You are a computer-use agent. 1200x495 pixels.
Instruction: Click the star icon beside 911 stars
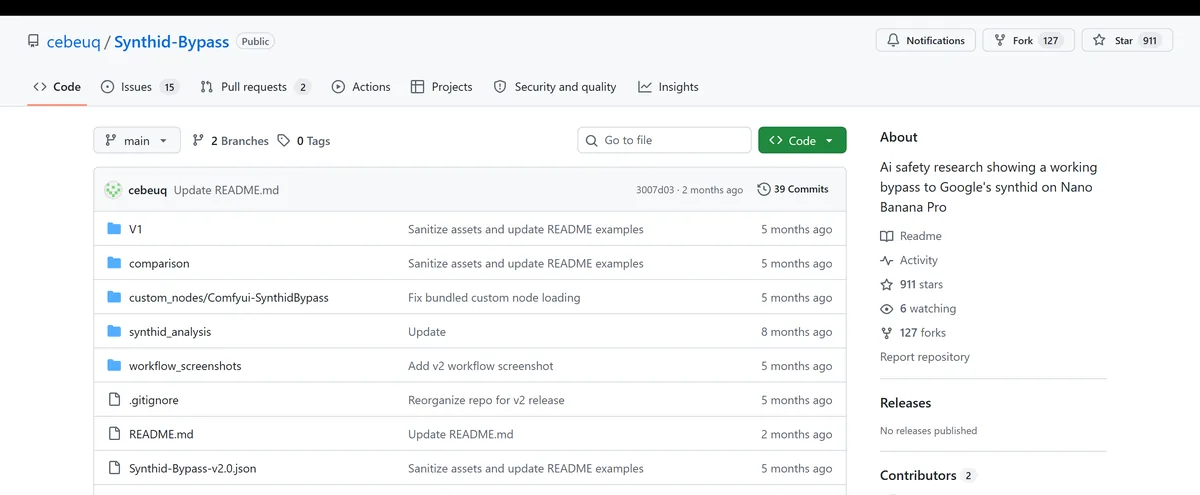pyautogui.click(x=886, y=284)
